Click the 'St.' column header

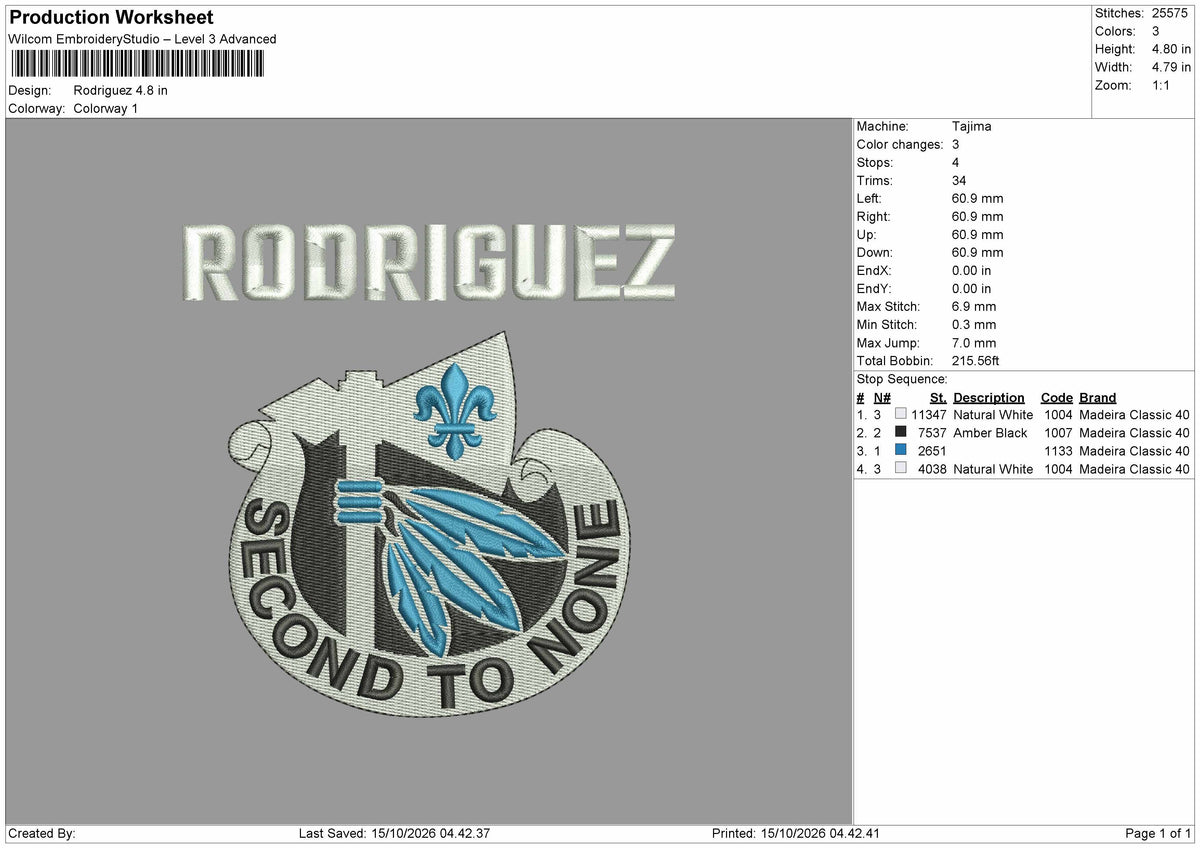(938, 398)
